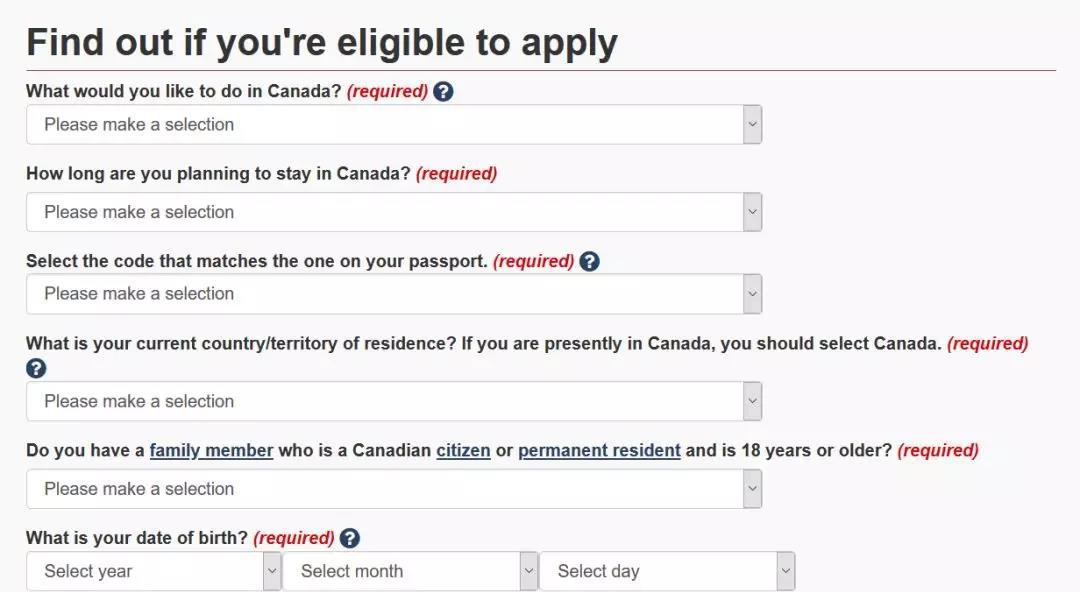Open the Canadian family member answer dropdown
Screen dimensions: 1080x592
click(x=393, y=489)
